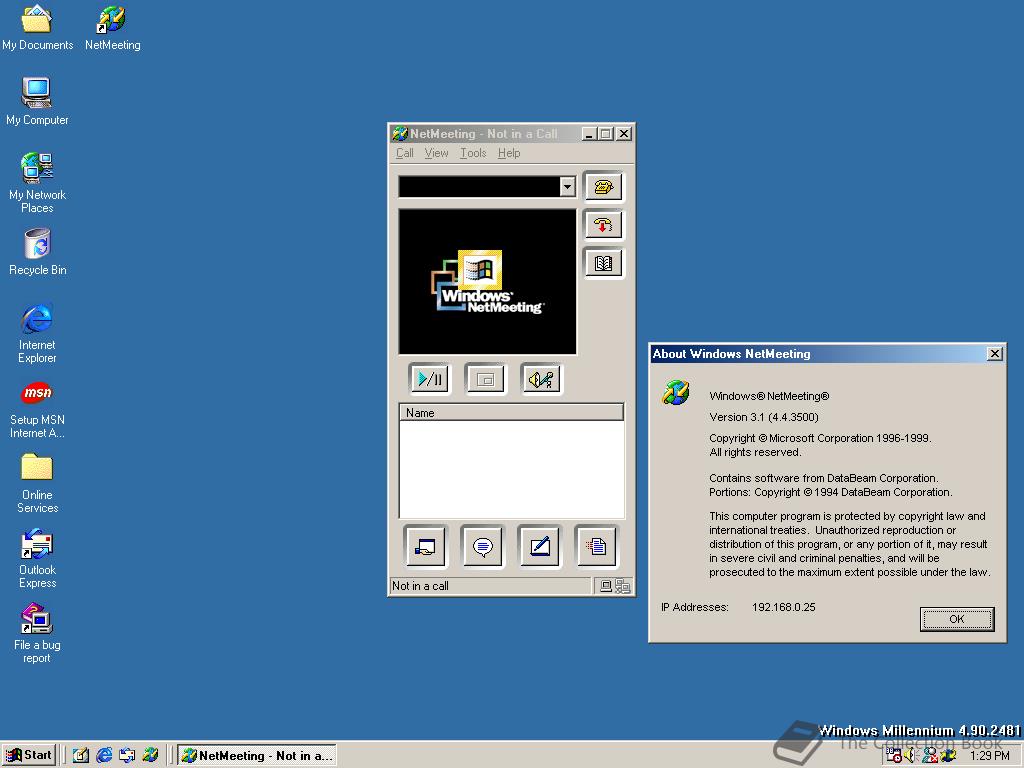Click the Place Call telephone button
The width and height of the screenshot is (1024, 768).
603,187
